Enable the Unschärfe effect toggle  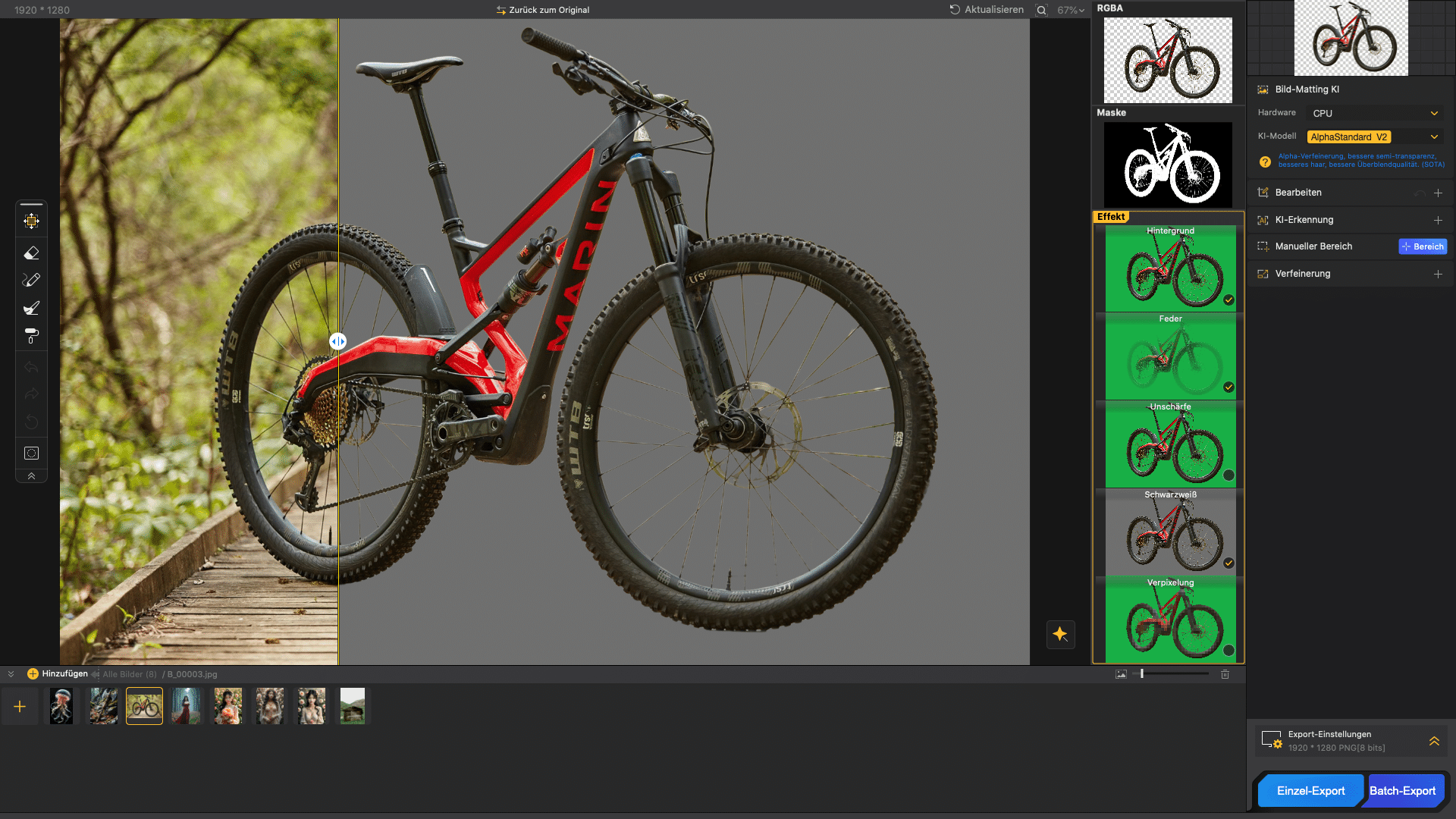(x=1228, y=475)
